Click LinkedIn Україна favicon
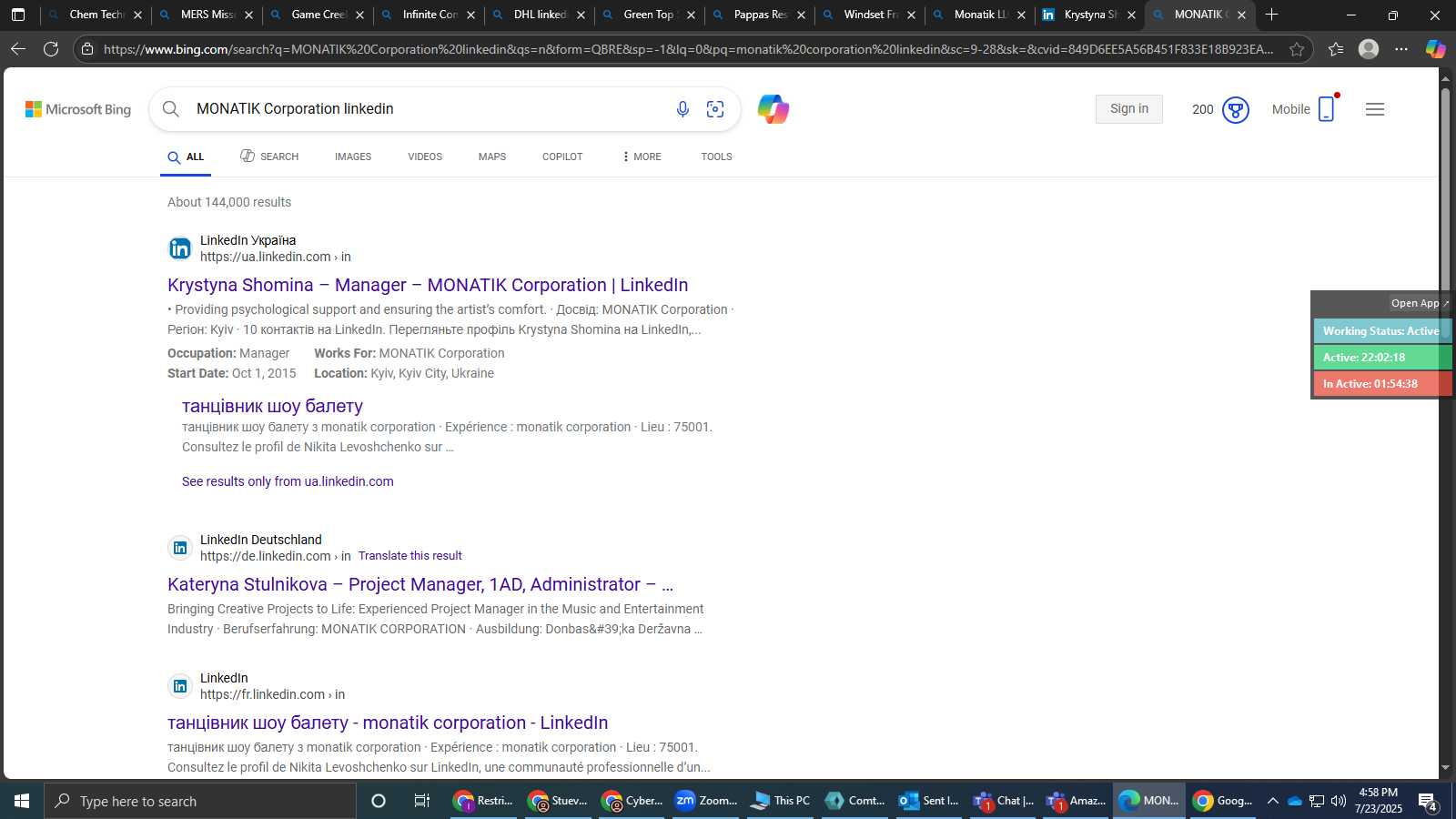This screenshot has height=819, width=1456. click(180, 248)
